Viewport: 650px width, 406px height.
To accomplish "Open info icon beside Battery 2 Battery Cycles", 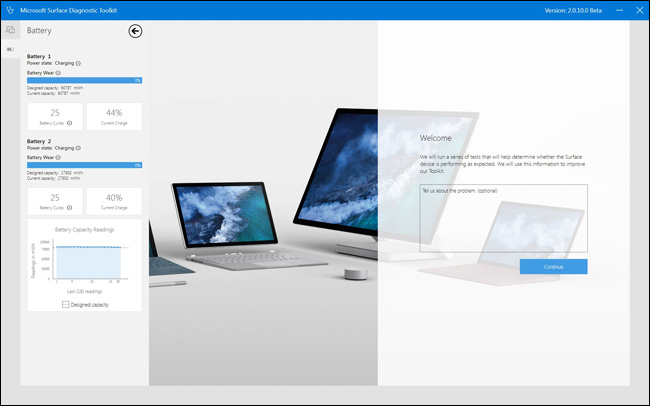I will 70,208.
